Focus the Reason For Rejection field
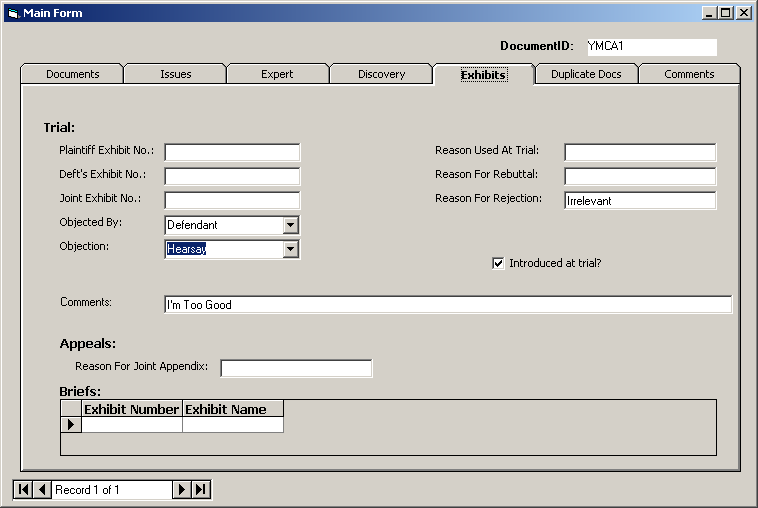This screenshot has height=508, width=758. (x=640, y=201)
